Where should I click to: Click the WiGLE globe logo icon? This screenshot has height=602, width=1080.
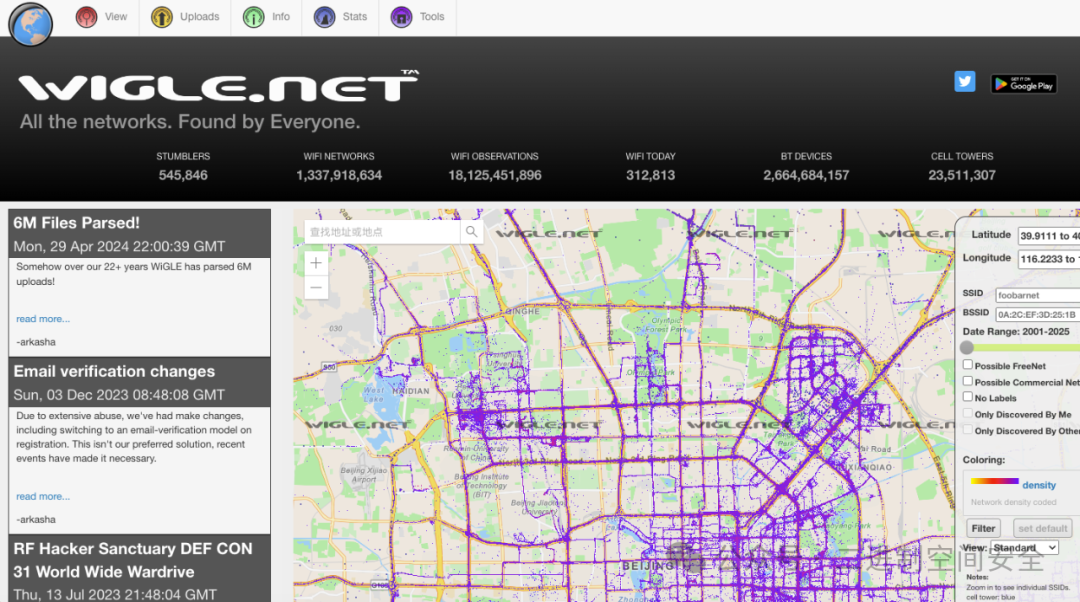[x=31, y=24]
